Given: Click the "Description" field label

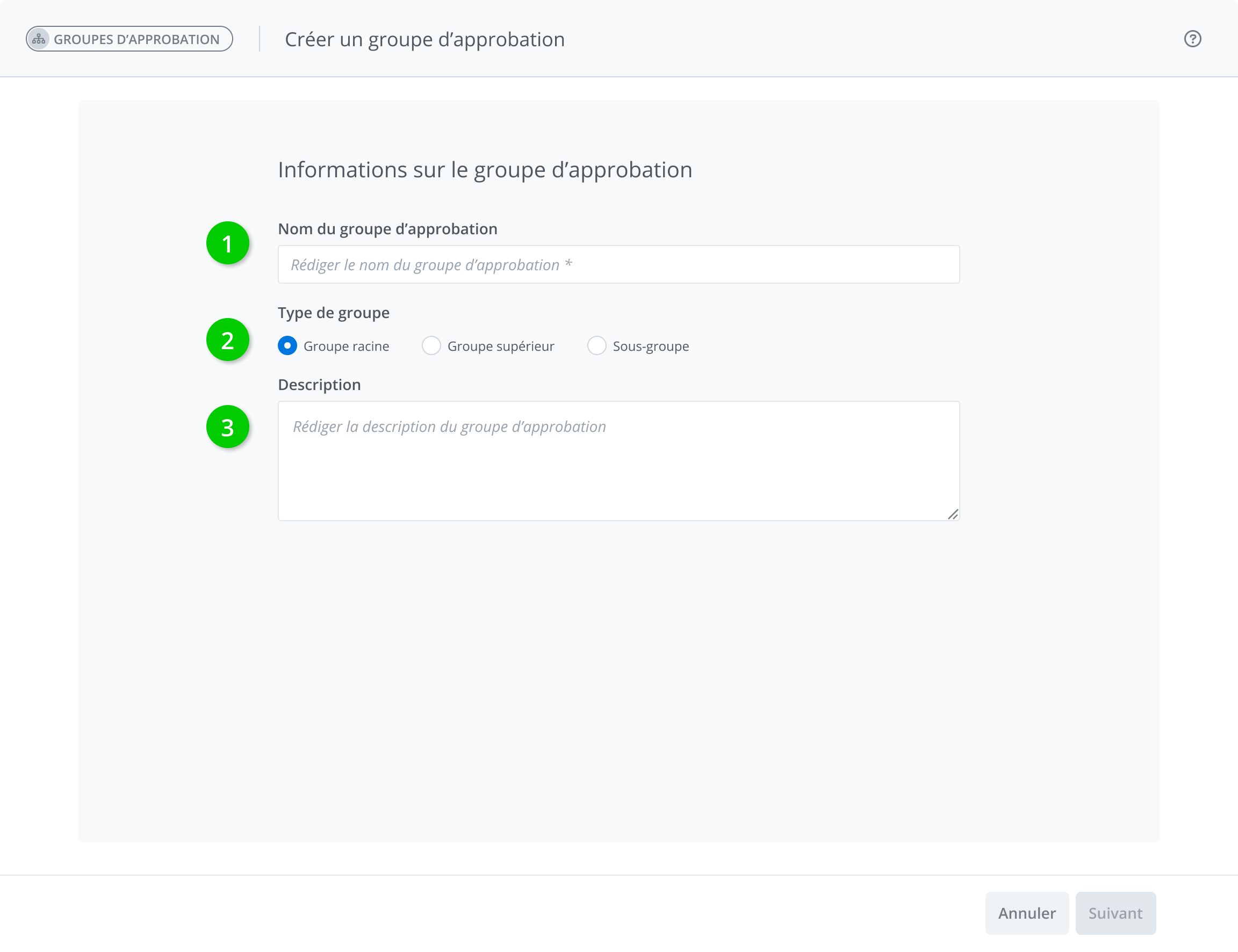Looking at the screenshot, I should coord(319,385).
